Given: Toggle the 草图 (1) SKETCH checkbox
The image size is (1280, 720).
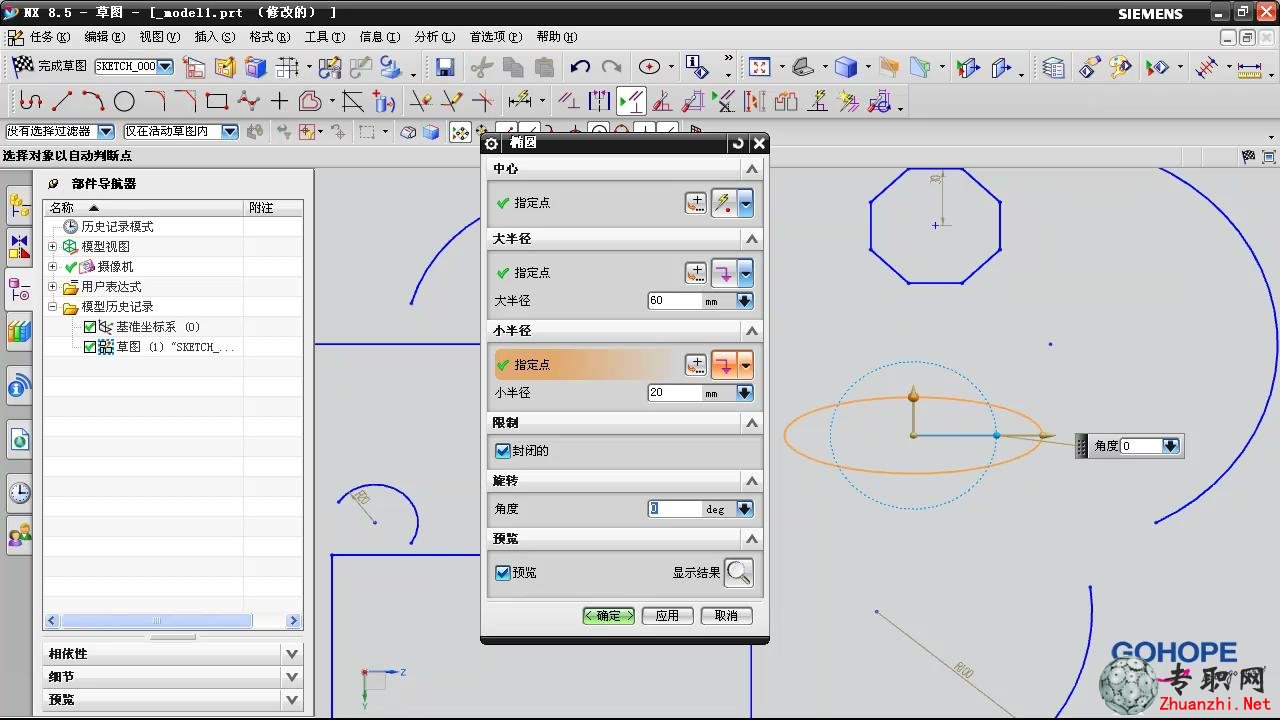Looking at the screenshot, I should point(90,347).
